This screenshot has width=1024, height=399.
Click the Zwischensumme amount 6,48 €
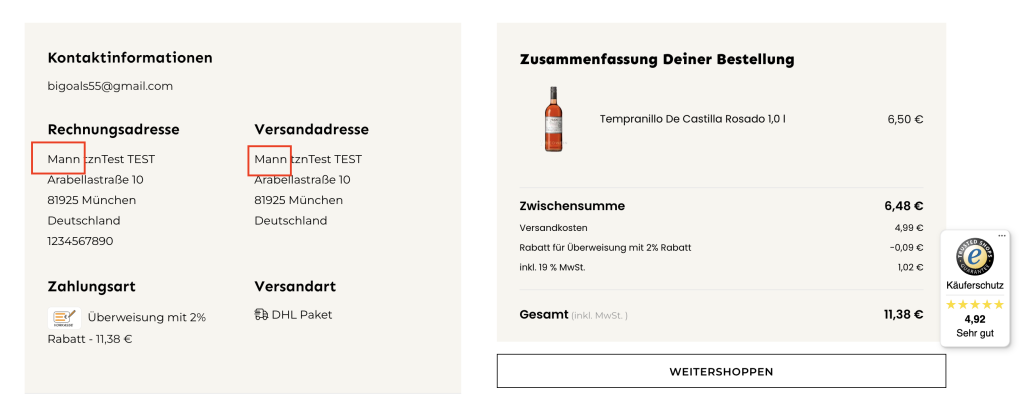pyautogui.click(x=904, y=206)
